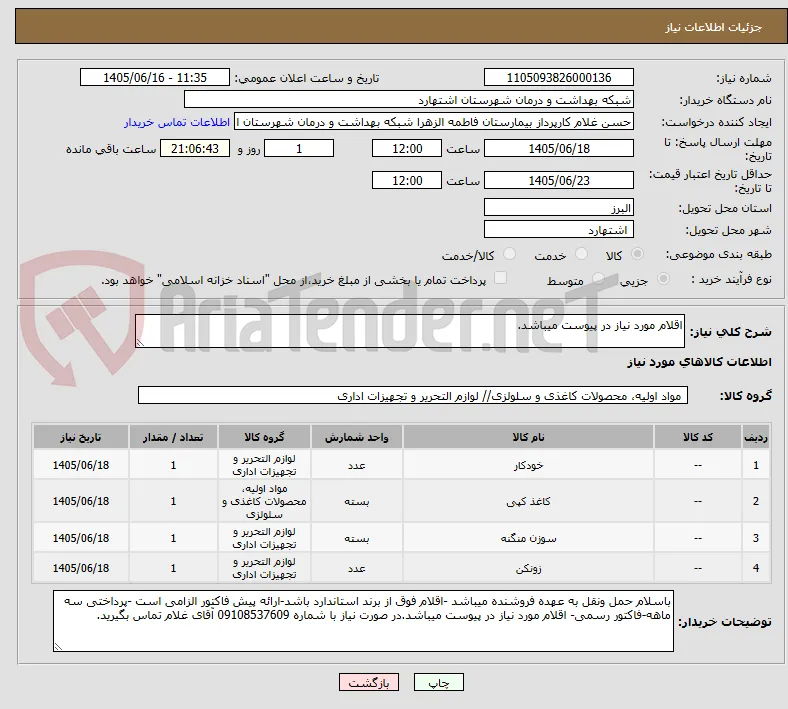The width and height of the screenshot is (788, 709).
Task: Click the زونکن item name cell
Action: 528,568
